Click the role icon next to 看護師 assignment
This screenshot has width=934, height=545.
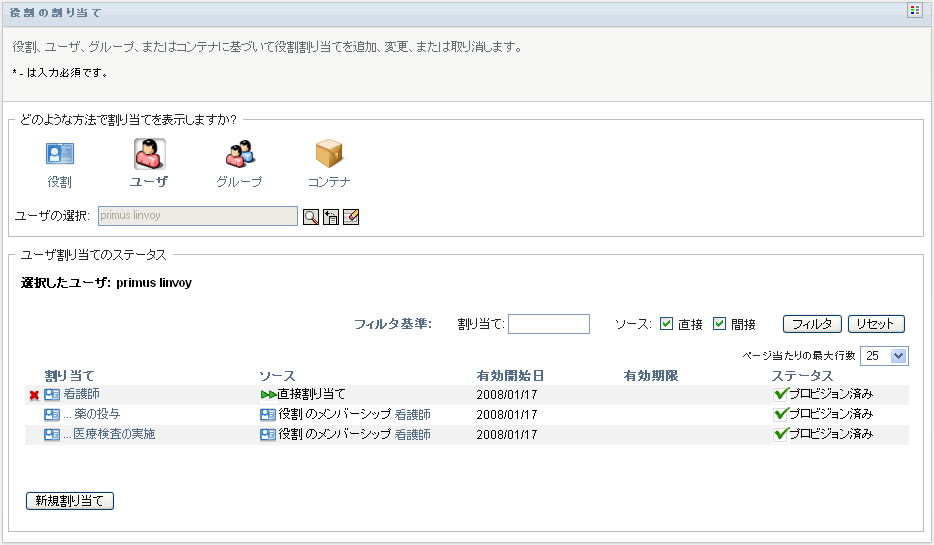(52, 394)
